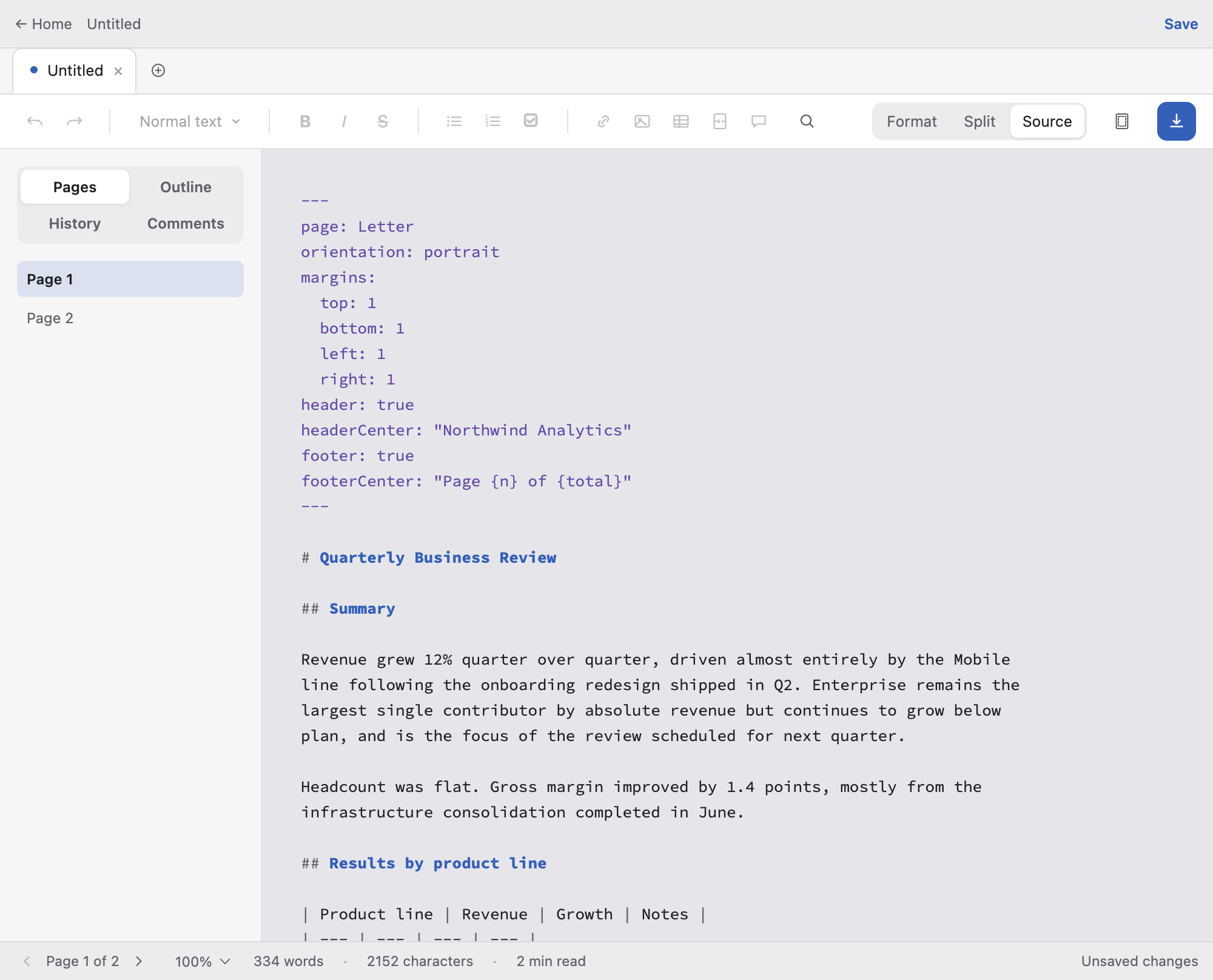Viewport: 1213px width, 980px height.
Task: Click the 'orientation: portrait' line
Action: coord(400,252)
